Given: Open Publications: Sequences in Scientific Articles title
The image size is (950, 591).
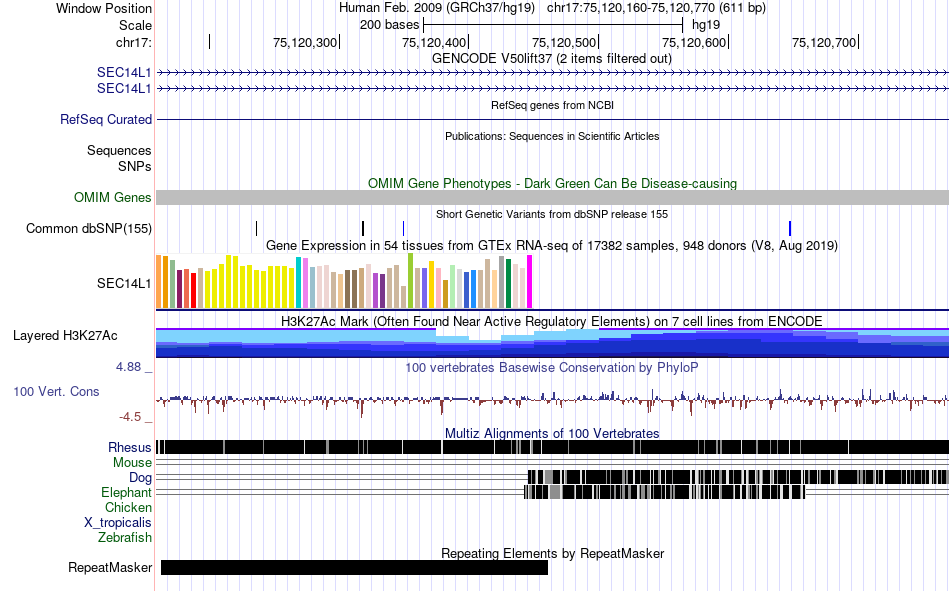Looking at the screenshot, I should pos(552,136).
